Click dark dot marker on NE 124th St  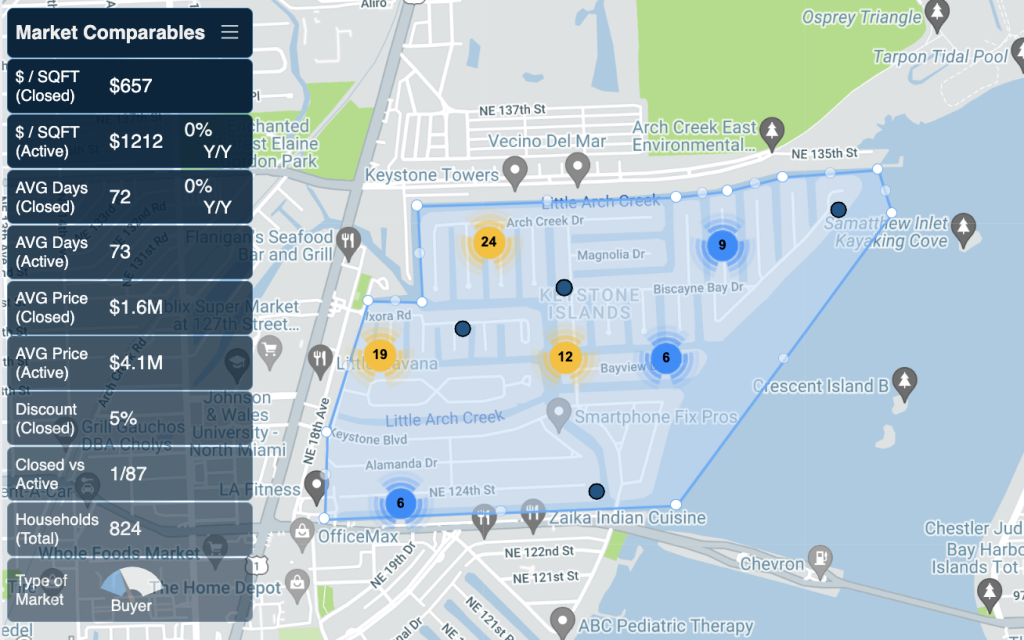point(596,491)
